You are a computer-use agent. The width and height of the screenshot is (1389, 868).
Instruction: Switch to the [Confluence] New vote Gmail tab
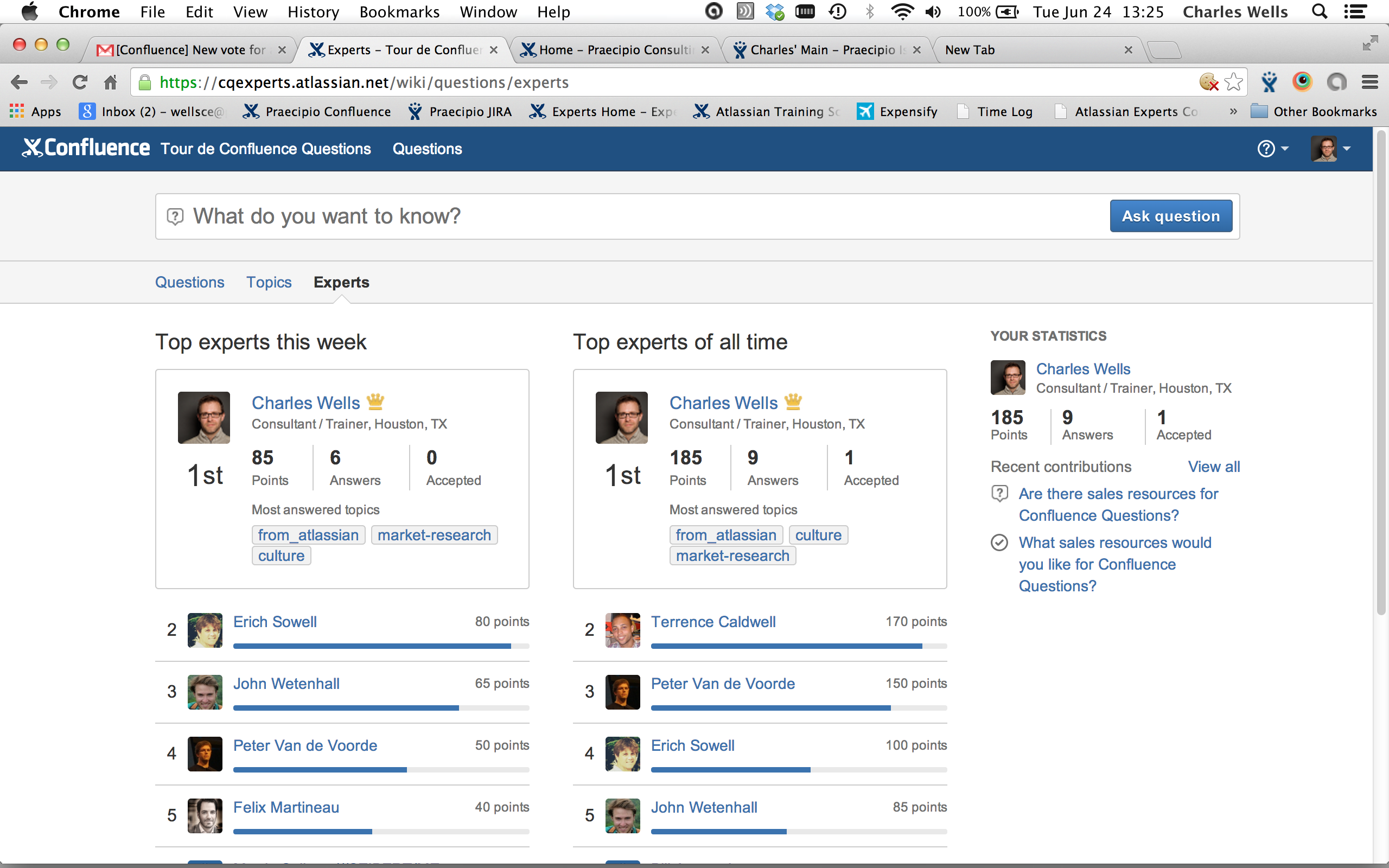(x=189, y=50)
